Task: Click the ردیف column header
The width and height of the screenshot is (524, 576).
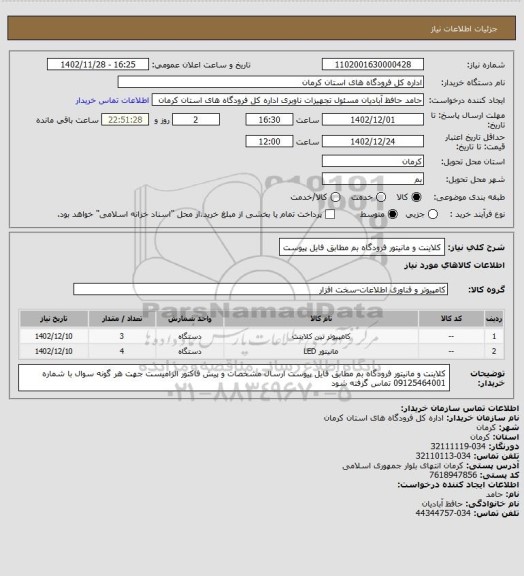Action: click(x=494, y=319)
